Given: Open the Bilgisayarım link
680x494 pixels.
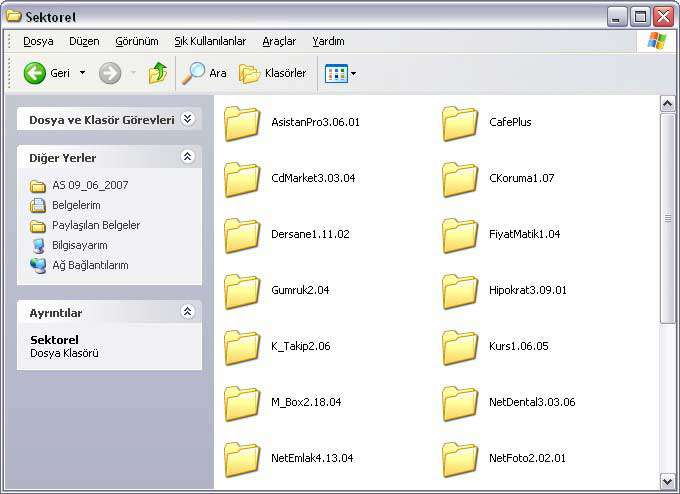Looking at the screenshot, I should click(x=80, y=245).
